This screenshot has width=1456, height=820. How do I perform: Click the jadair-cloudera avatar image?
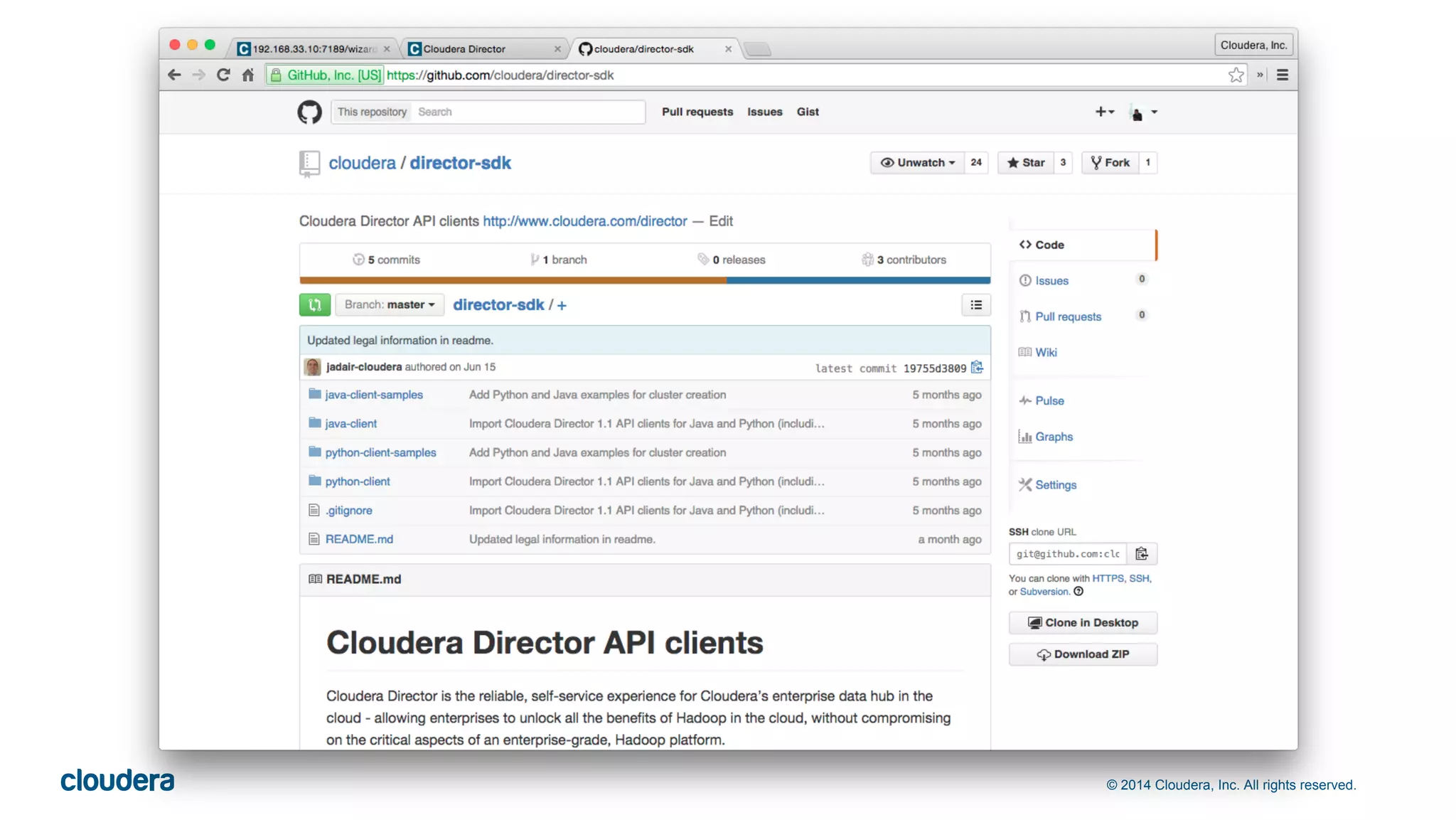313,367
